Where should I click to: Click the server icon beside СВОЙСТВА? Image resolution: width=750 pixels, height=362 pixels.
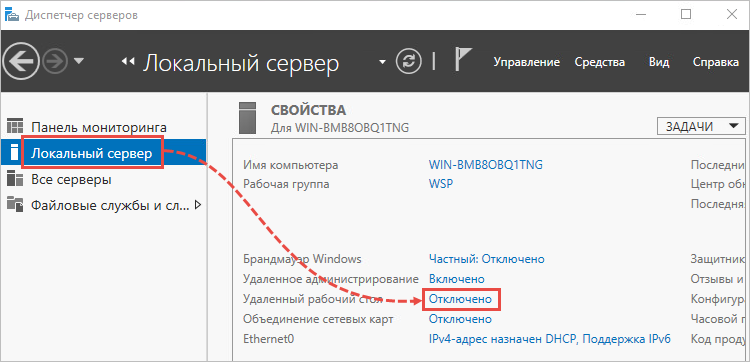pos(247,117)
